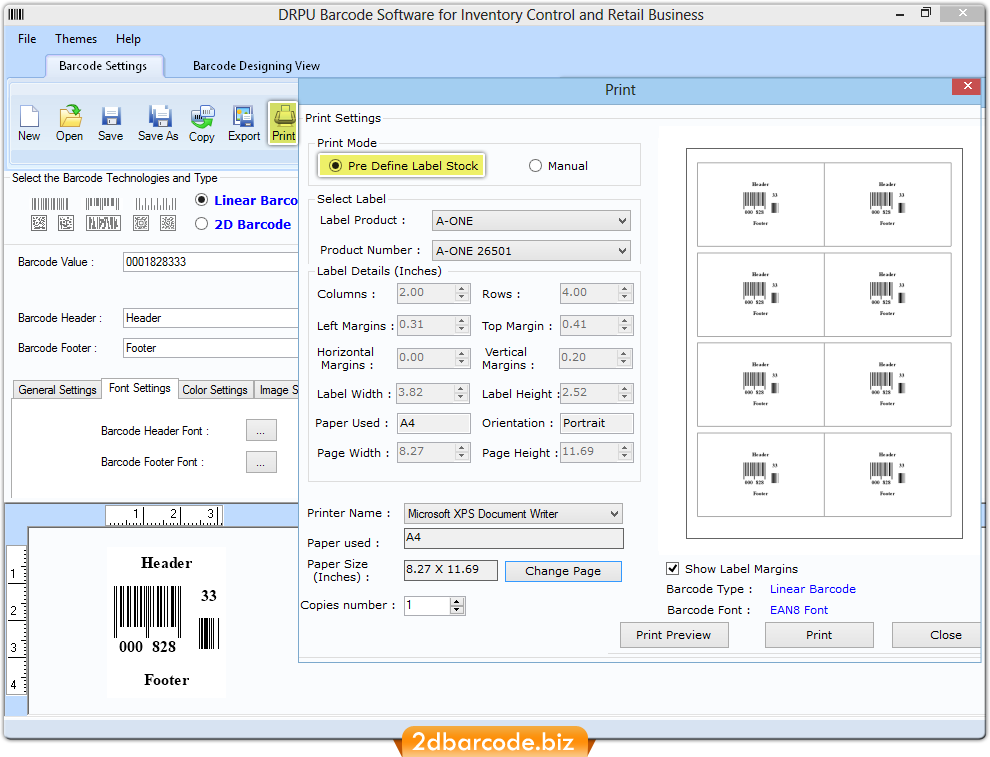This screenshot has height=757, width=990.
Task: Select the first linear barcode sample icon
Action: [x=50, y=204]
